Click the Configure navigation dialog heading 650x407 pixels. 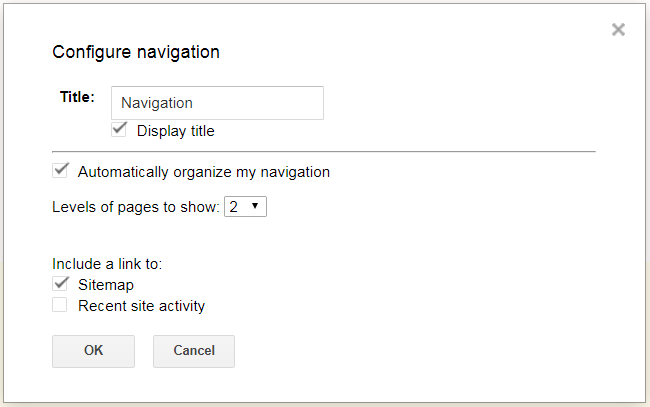click(136, 52)
